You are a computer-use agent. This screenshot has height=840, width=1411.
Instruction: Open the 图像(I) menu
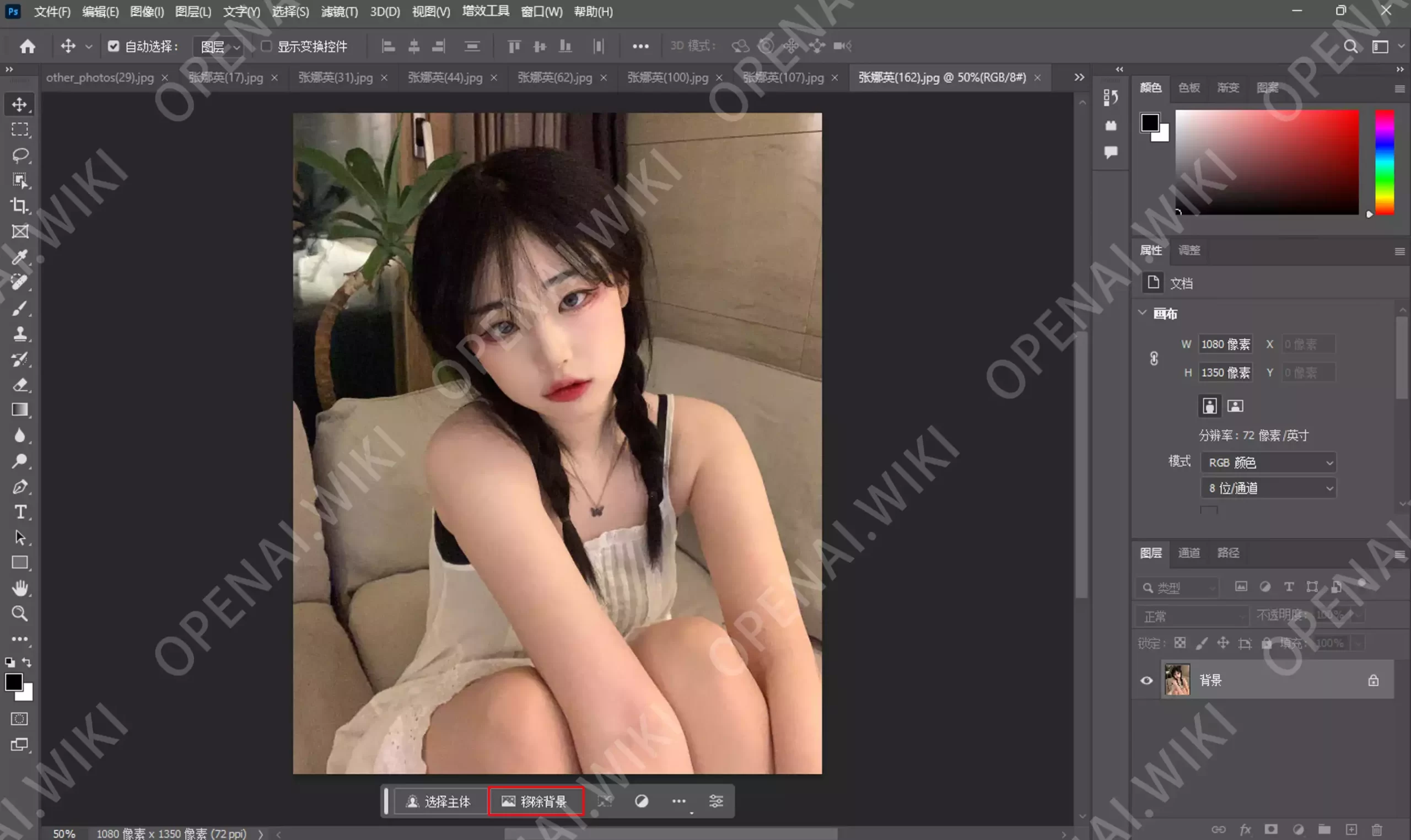pyautogui.click(x=147, y=12)
